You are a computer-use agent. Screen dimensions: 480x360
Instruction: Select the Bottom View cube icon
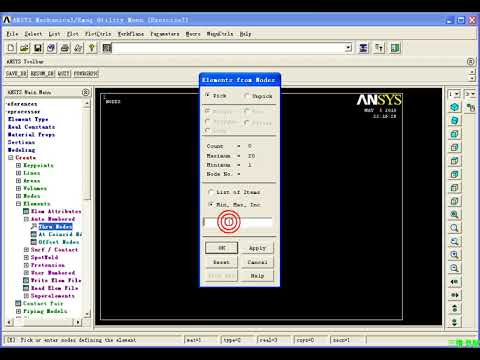pos(454,201)
